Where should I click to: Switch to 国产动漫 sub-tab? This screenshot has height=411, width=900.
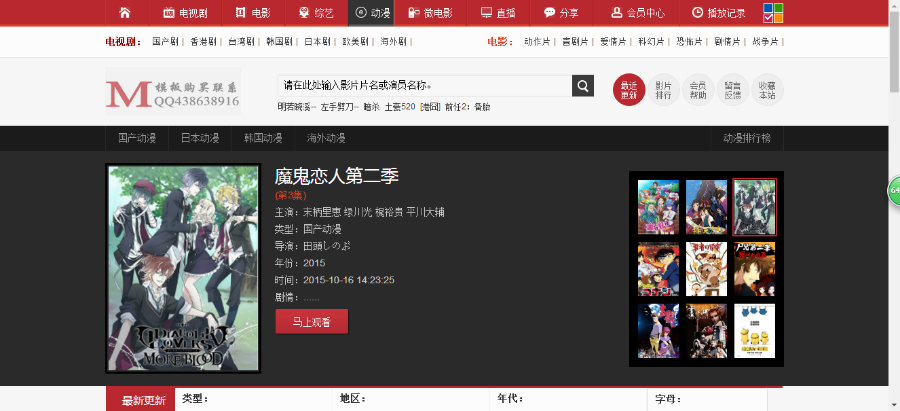[x=137, y=138]
